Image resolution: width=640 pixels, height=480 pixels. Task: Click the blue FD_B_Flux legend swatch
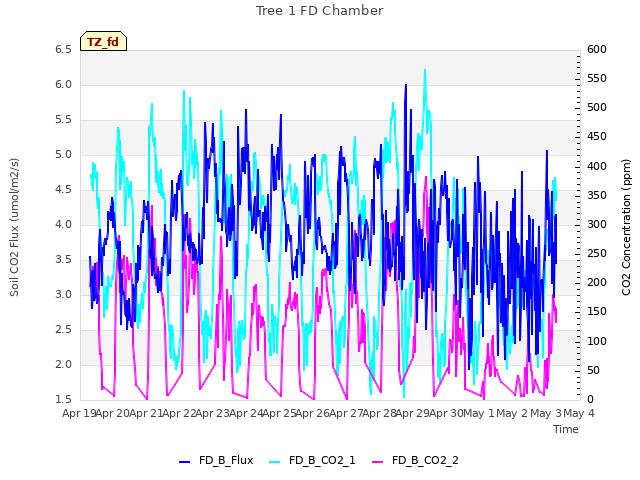click(x=184, y=462)
